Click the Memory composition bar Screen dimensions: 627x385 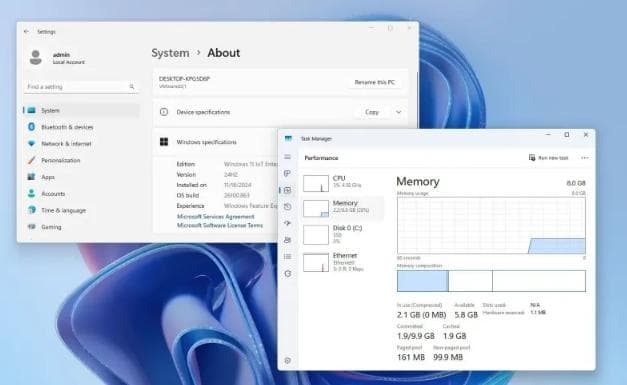(x=491, y=281)
